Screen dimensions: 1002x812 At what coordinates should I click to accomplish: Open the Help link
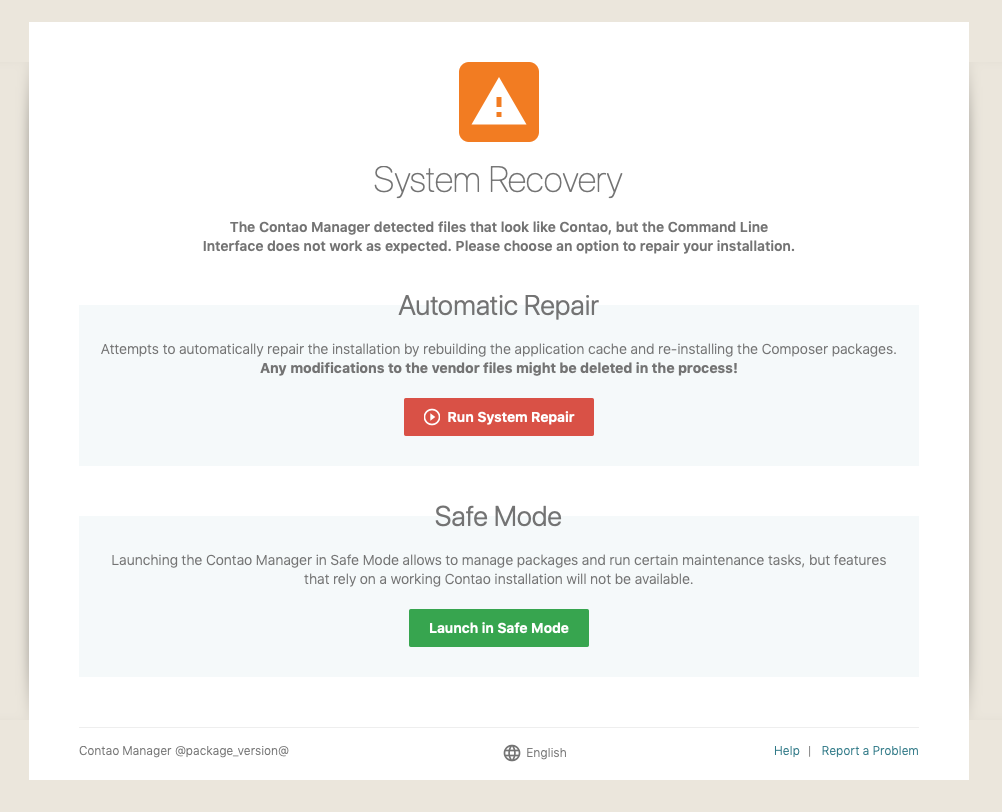pyautogui.click(x=786, y=751)
